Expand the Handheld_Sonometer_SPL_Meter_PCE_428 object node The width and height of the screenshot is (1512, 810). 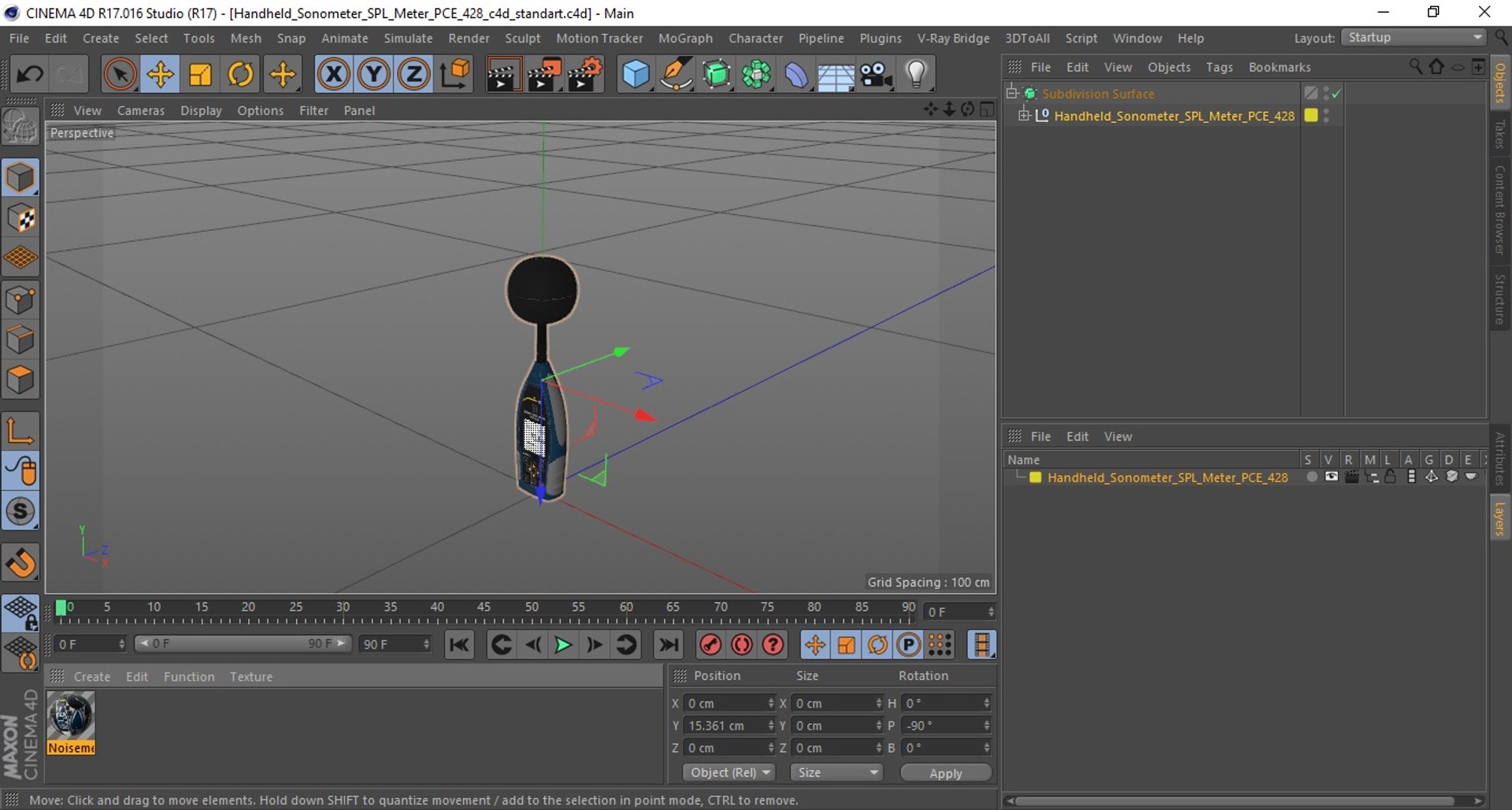coord(1024,116)
